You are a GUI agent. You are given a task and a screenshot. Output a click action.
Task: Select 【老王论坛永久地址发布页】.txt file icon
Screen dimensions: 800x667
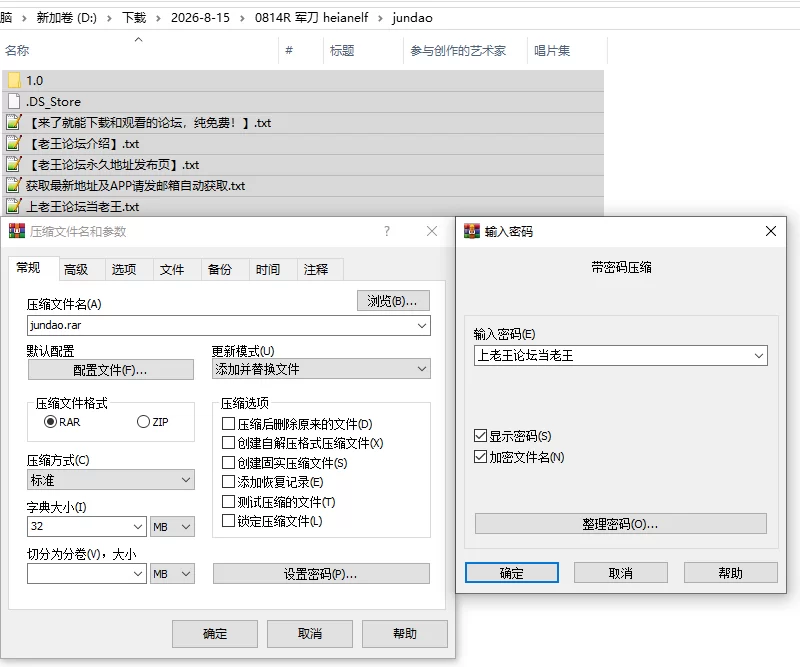pyautogui.click(x=14, y=164)
